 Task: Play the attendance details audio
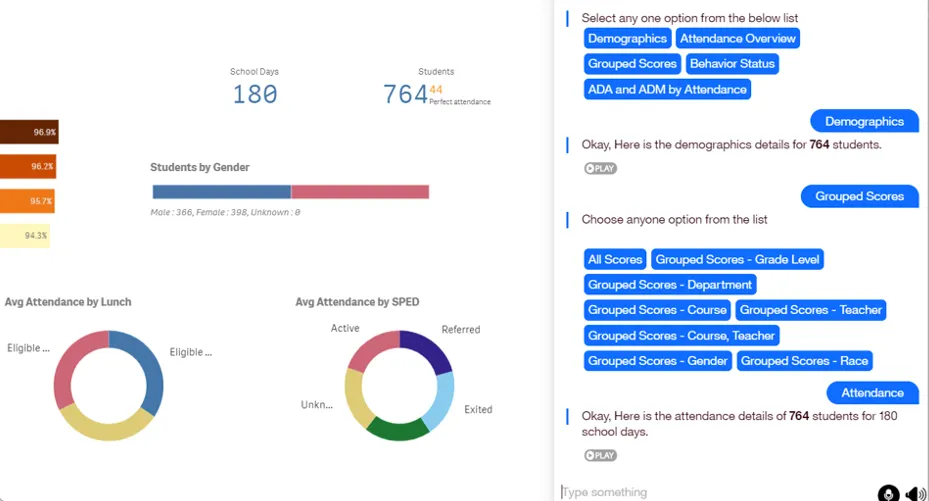[x=600, y=455]
